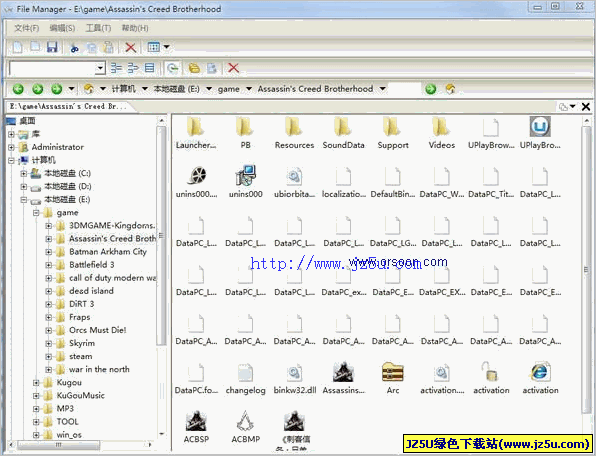Image resolution: width=596 pixels, height=456 pixels.
Task: Select dead island folder in tree
Action: tap(91, 291)
